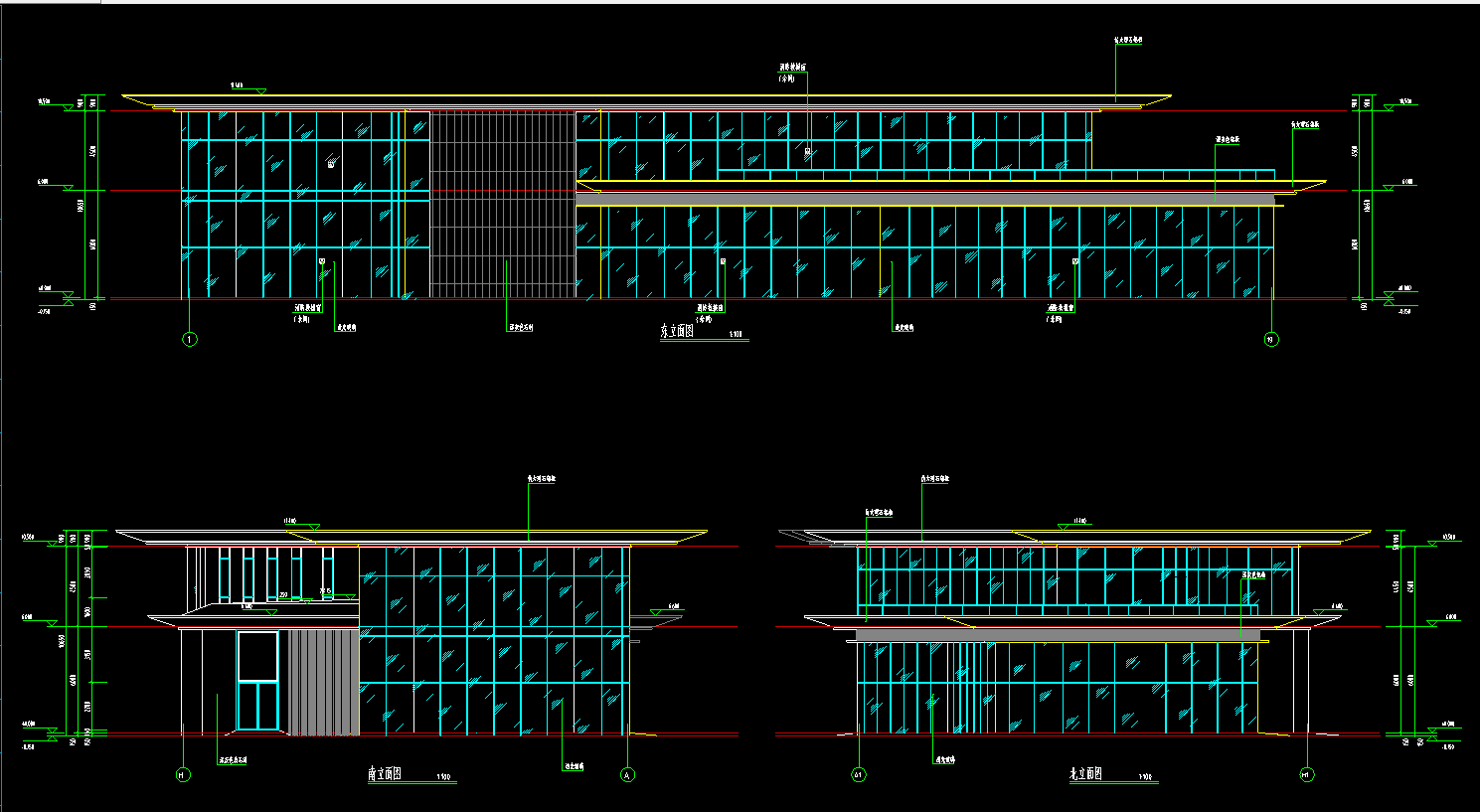The width and height of the screenshot is (1480, 812).
Task: Click axis bubble 1 under east elevation
Action: pyautogui.click(x=190, y=339)
